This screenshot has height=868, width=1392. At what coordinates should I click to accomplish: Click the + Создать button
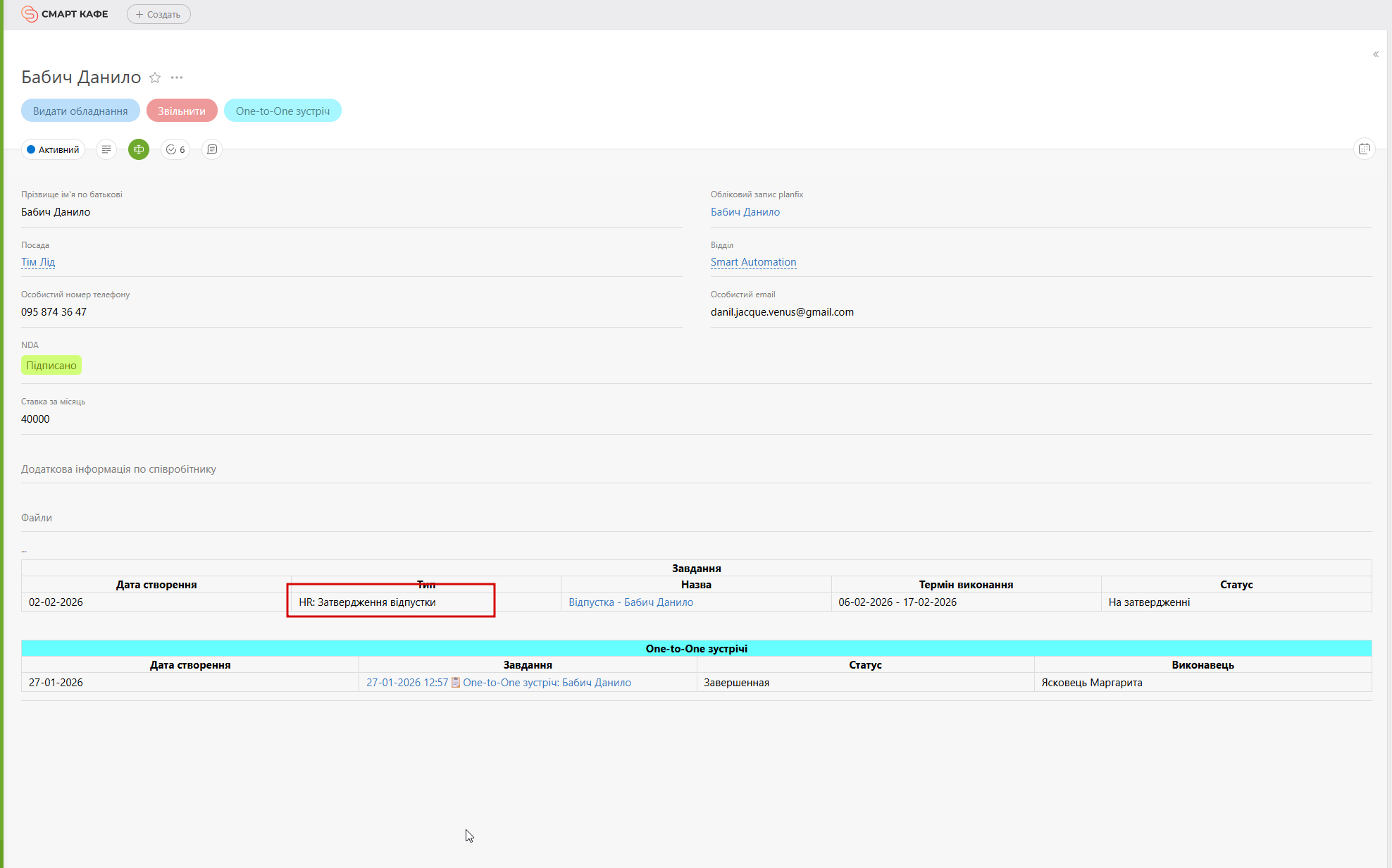[159, 14]
